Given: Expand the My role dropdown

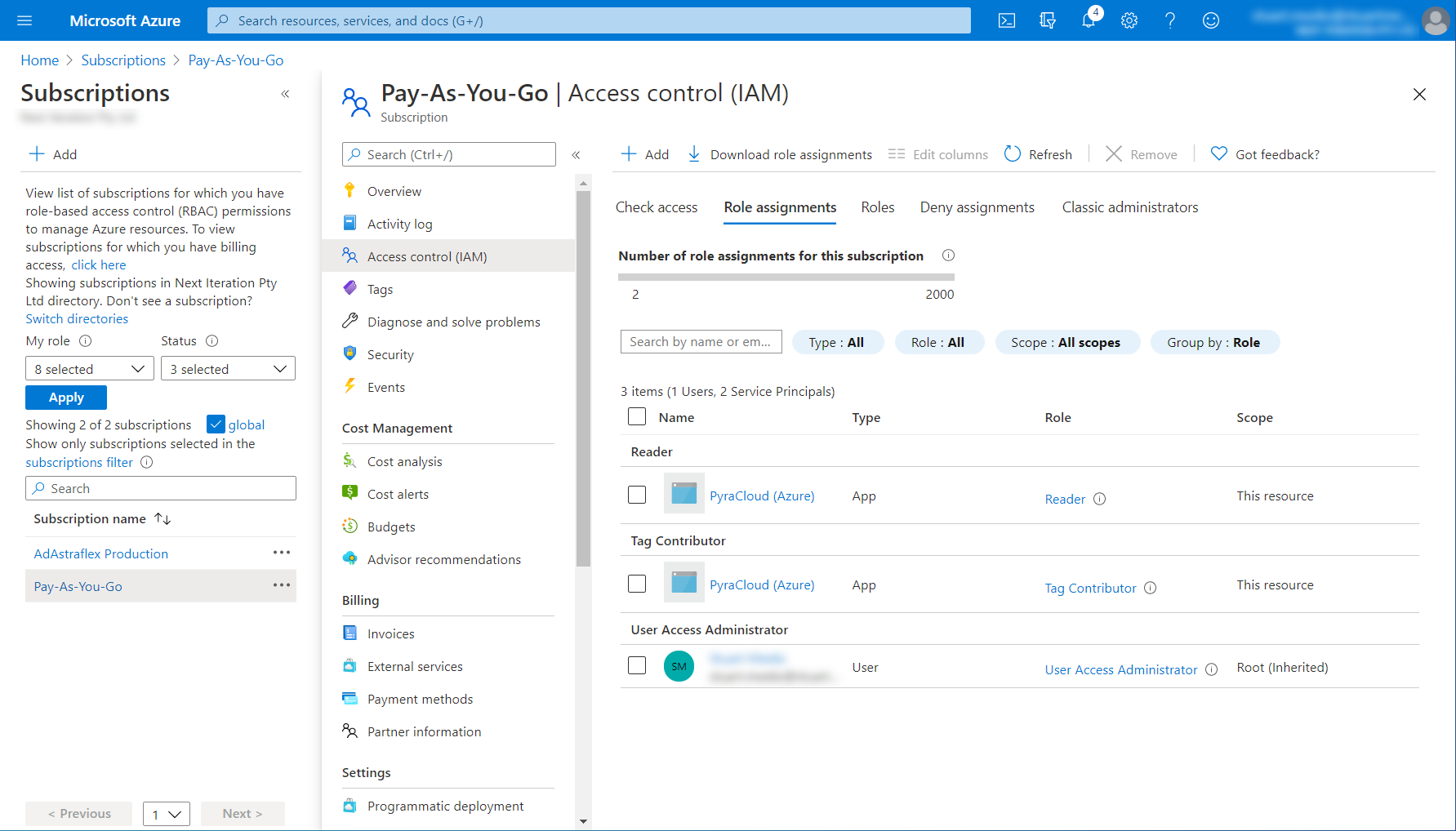Looking at the screenshot, I should (x=89, y=369).
